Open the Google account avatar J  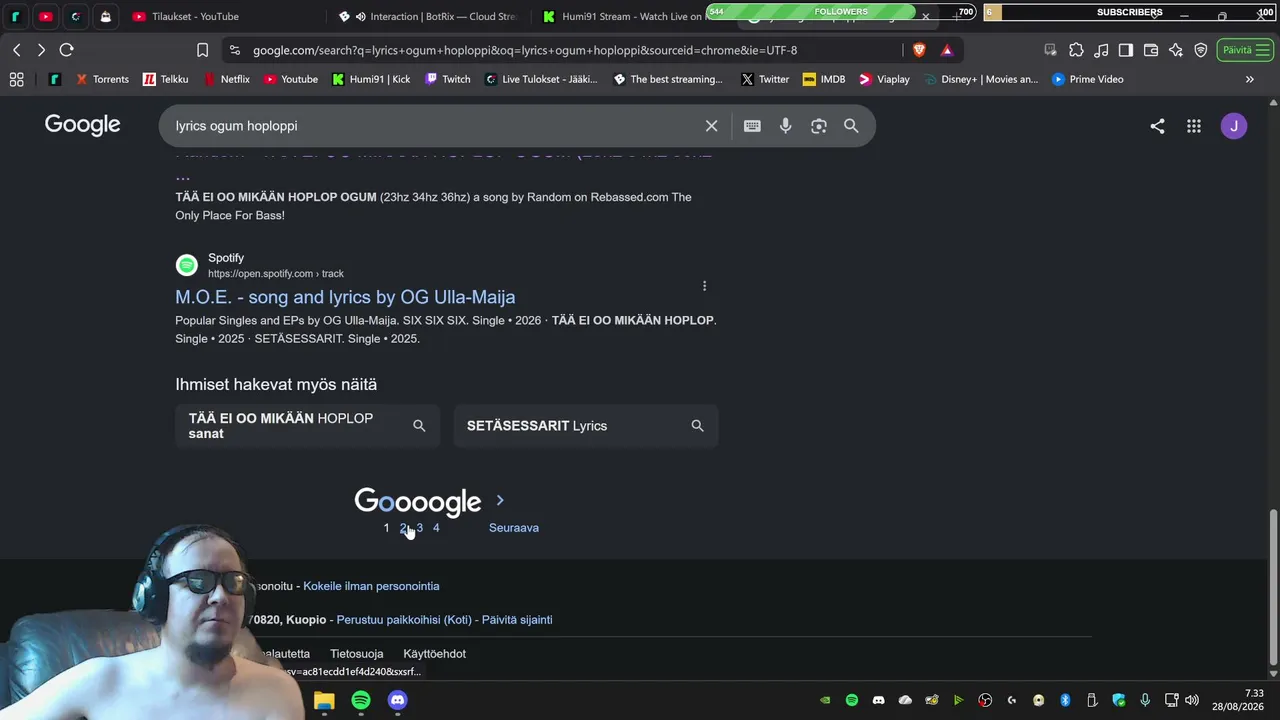pyautogui.click(x=1234, y=126)
